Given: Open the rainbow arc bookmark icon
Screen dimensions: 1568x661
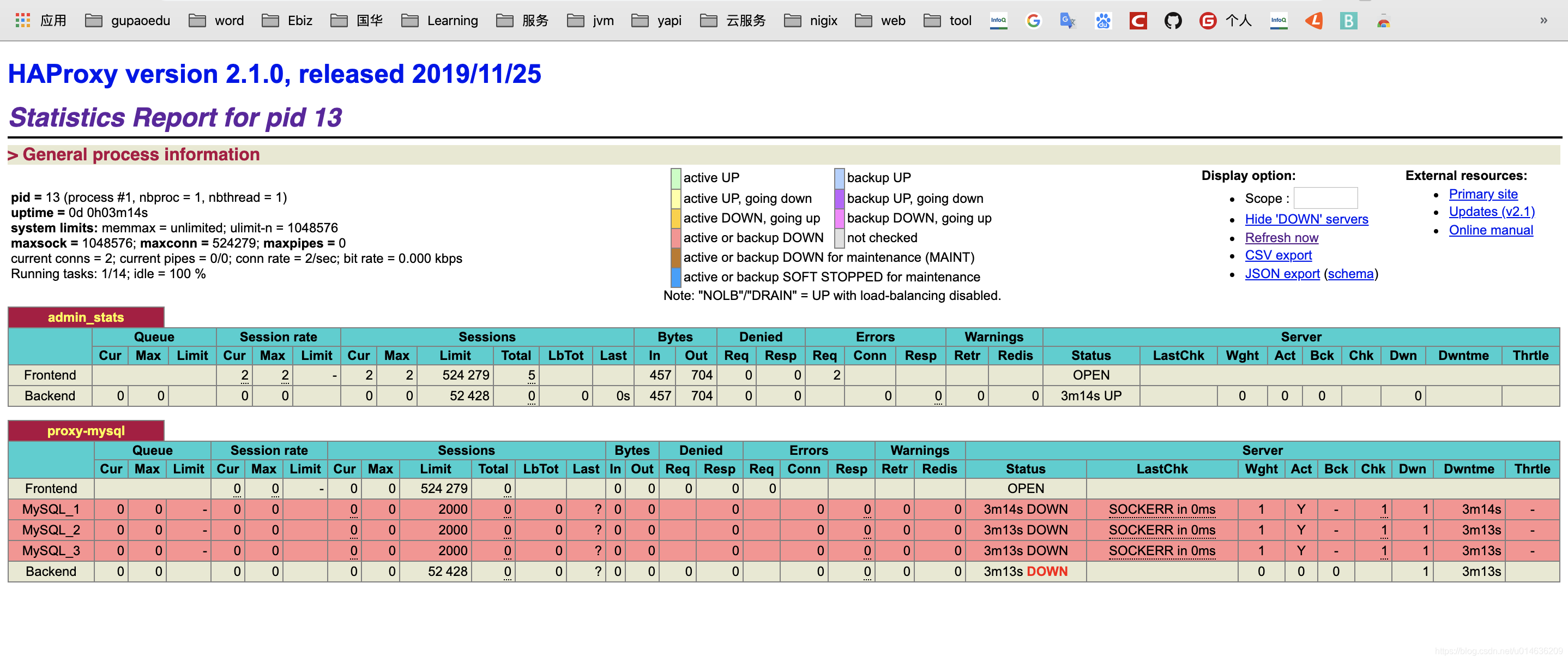Looking at the screenshot, I should [1384, 21].
